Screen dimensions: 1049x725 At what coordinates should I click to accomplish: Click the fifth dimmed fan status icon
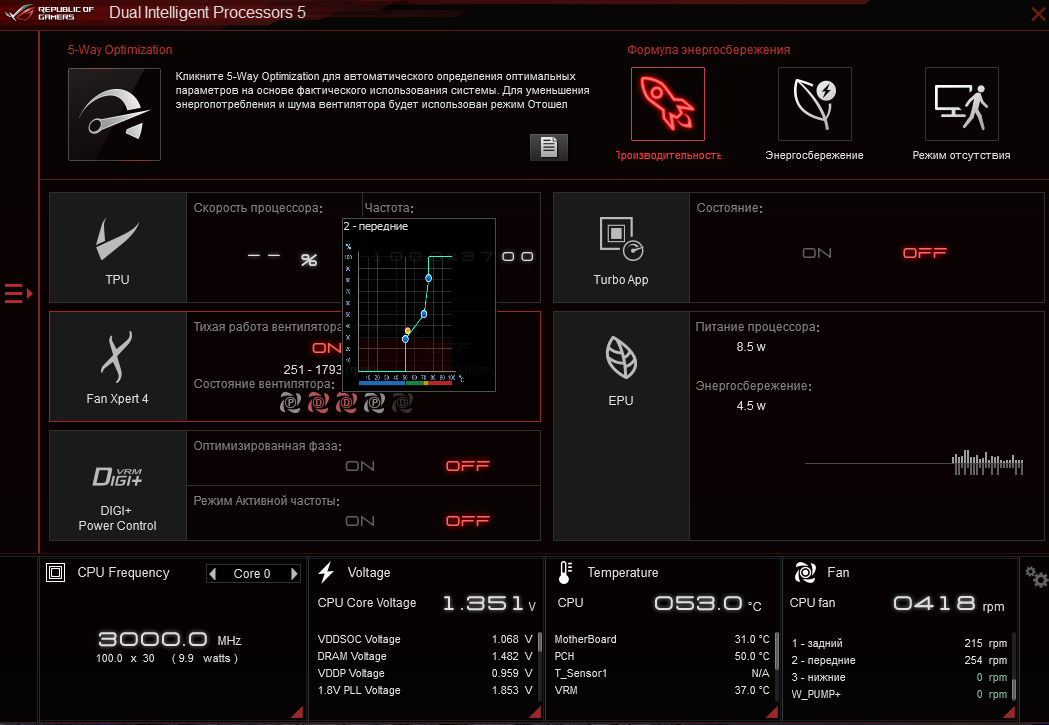[x=403, y=402]
